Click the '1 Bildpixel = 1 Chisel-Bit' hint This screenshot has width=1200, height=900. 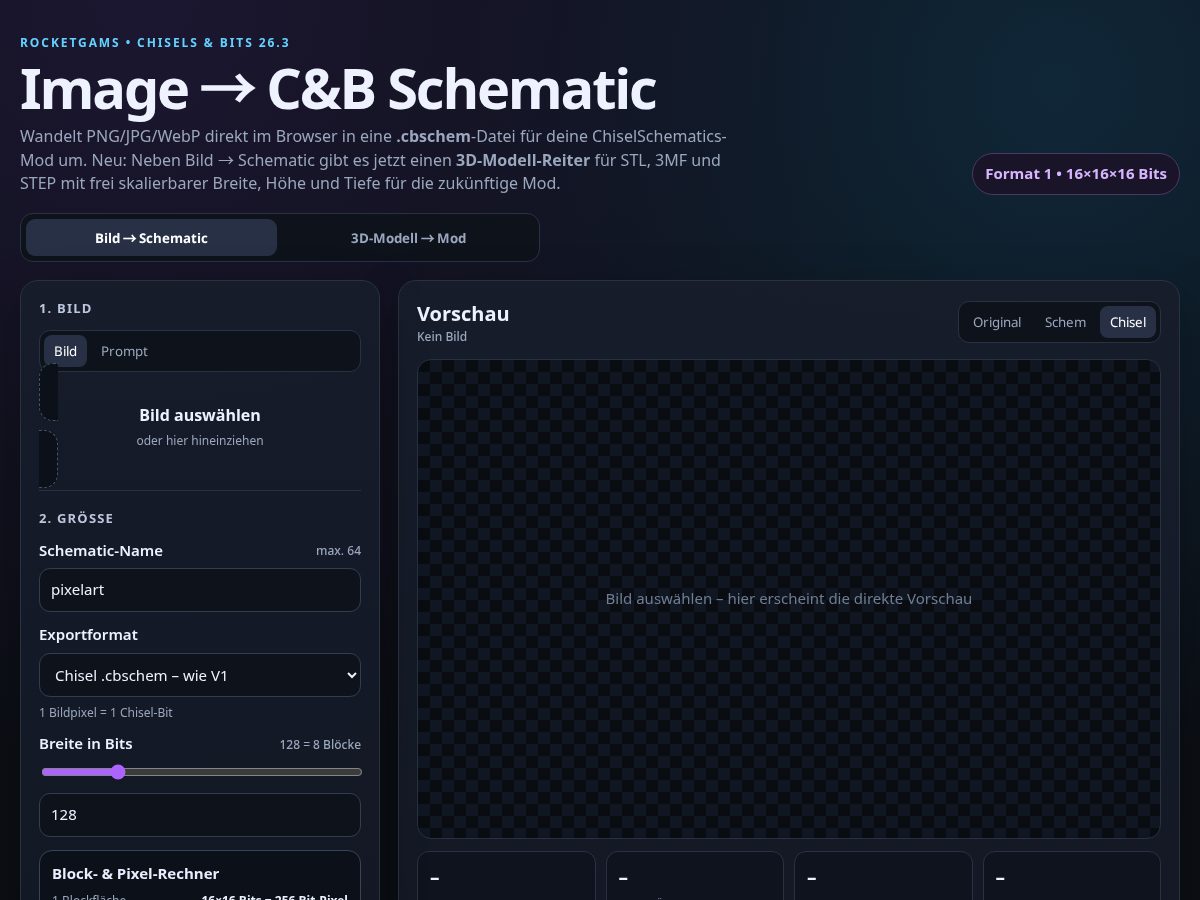(x=106, y=712)
